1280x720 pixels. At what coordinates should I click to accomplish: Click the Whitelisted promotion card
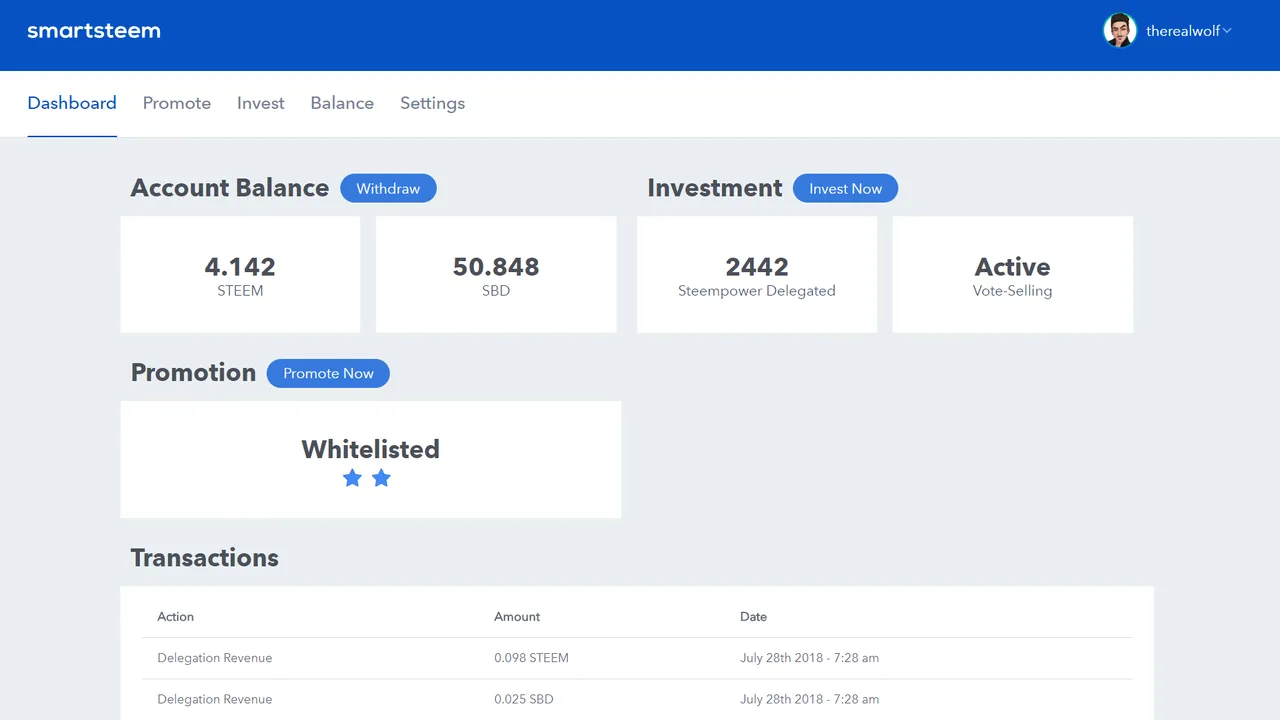(370, 460)
